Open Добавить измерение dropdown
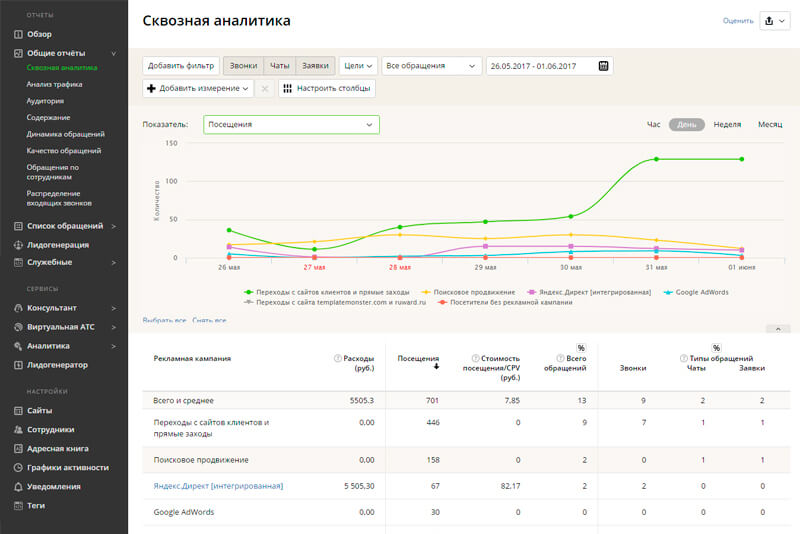The image size is (800, 534). tap(198, 88)
